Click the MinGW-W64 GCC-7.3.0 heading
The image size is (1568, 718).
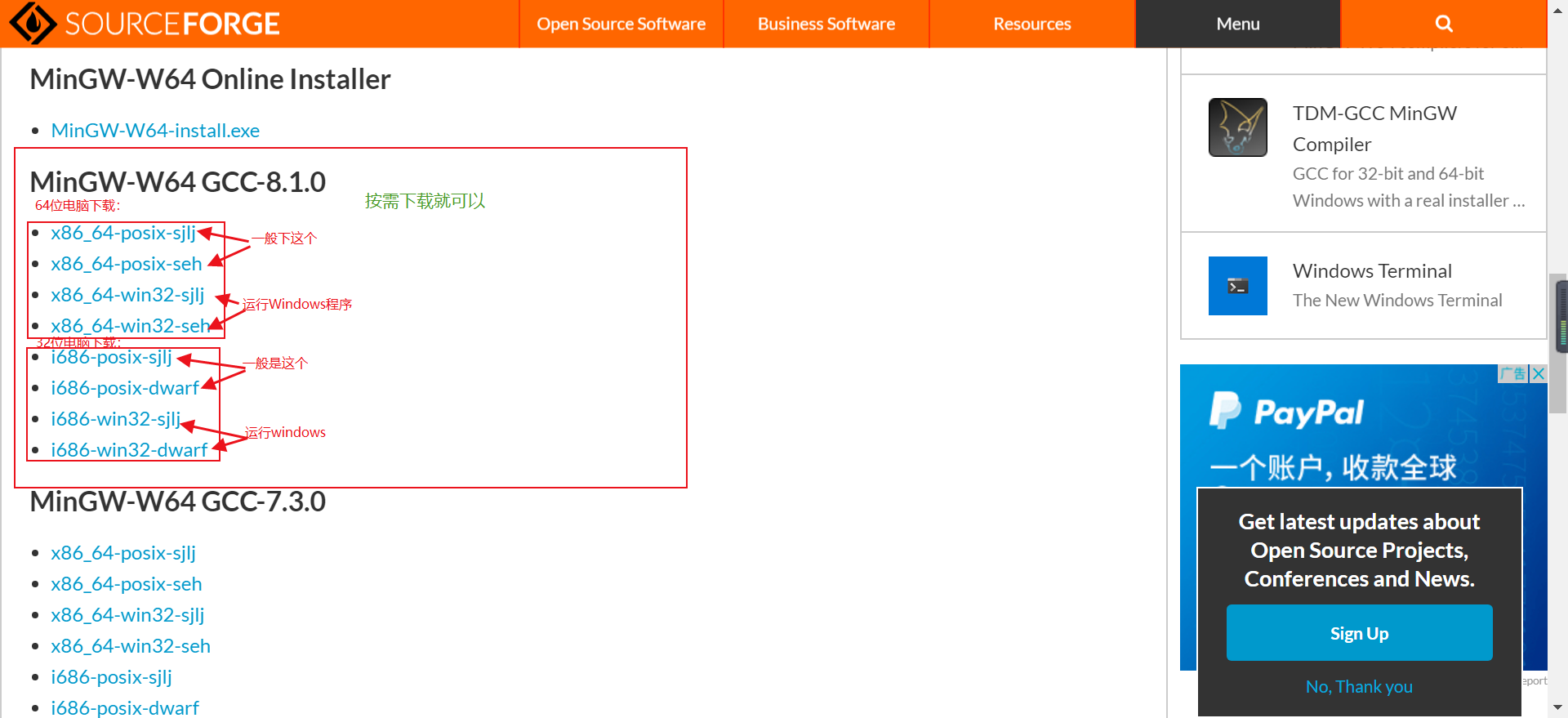(177, 502)
